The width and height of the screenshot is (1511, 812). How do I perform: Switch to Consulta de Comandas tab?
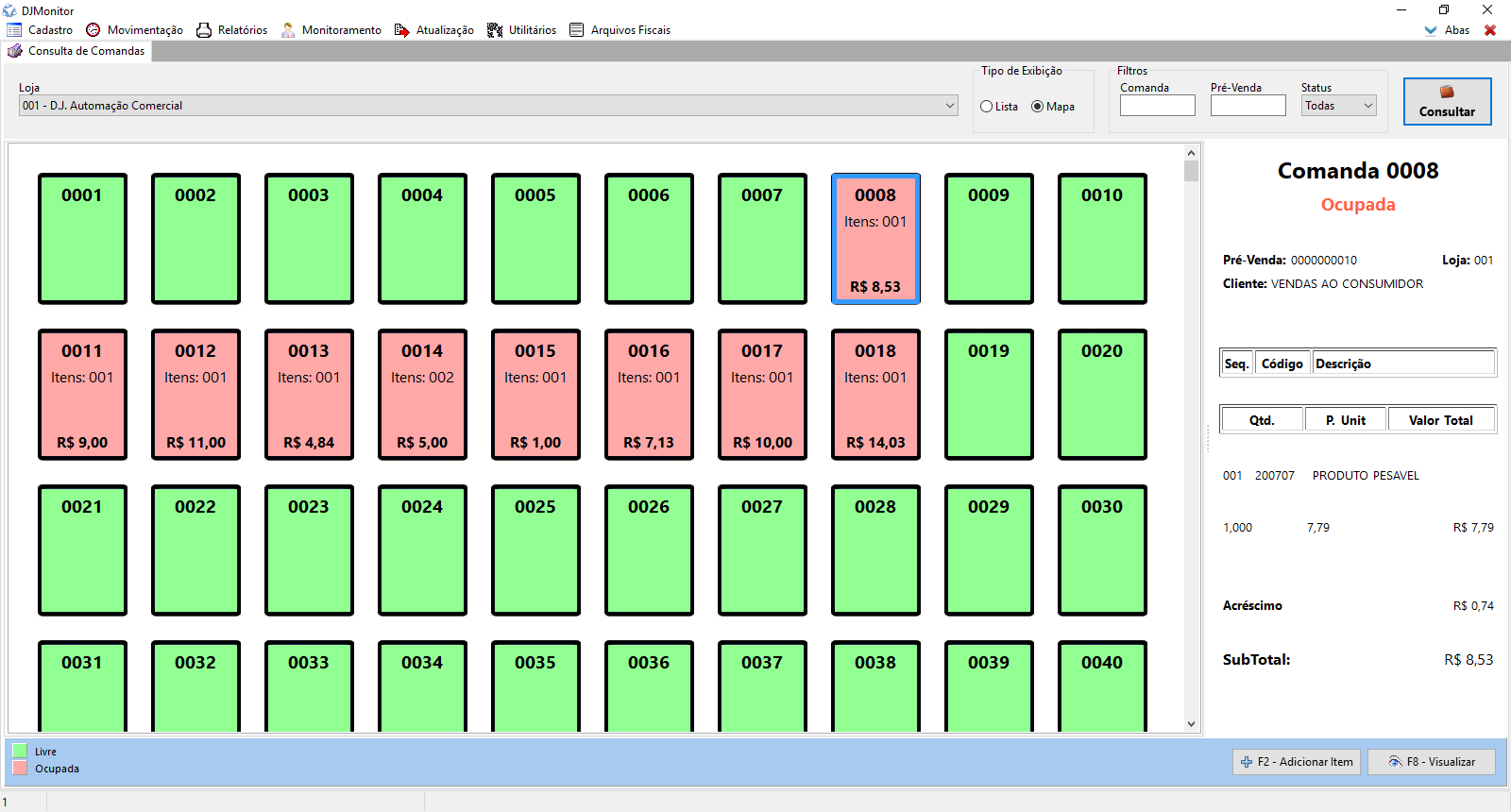pos(77,51)
